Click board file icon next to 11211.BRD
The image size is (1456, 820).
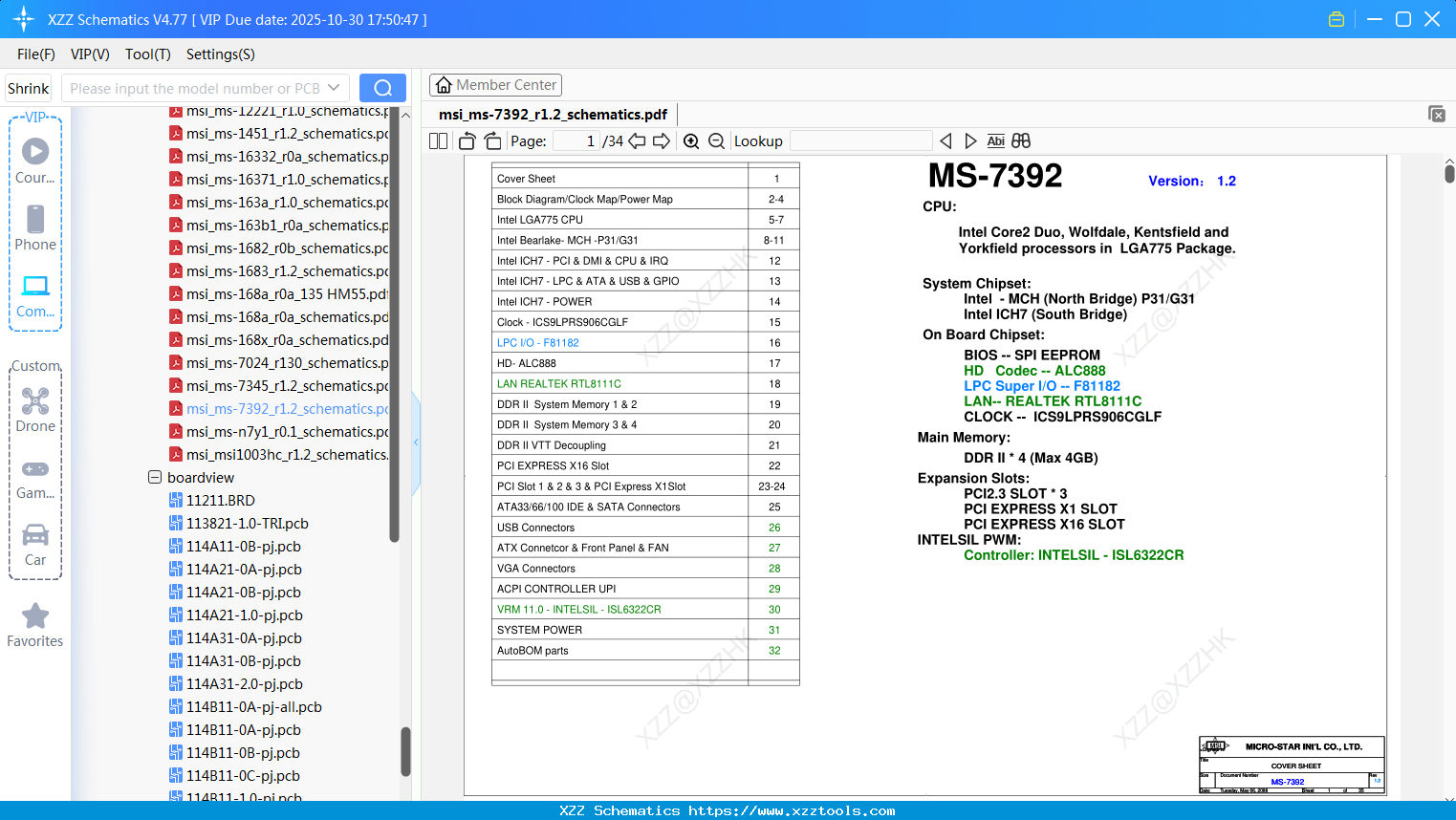pos(176,500)
